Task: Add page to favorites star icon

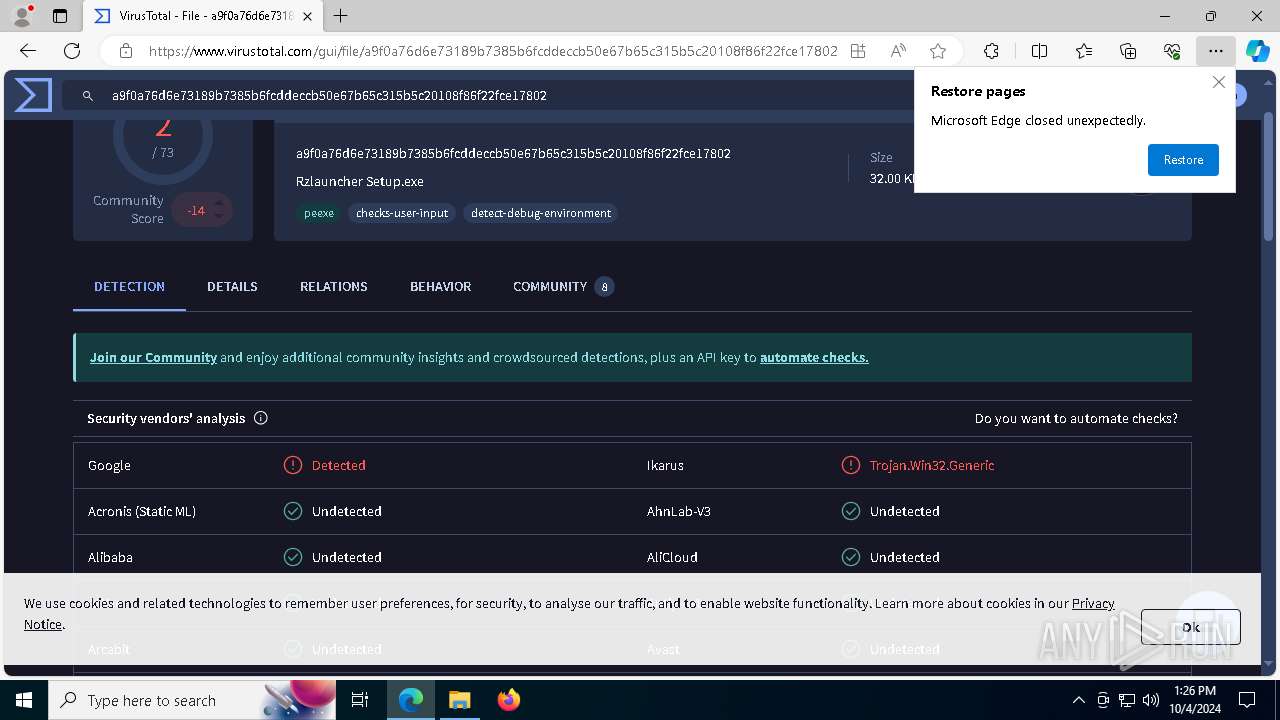Action: click(938, 51)
